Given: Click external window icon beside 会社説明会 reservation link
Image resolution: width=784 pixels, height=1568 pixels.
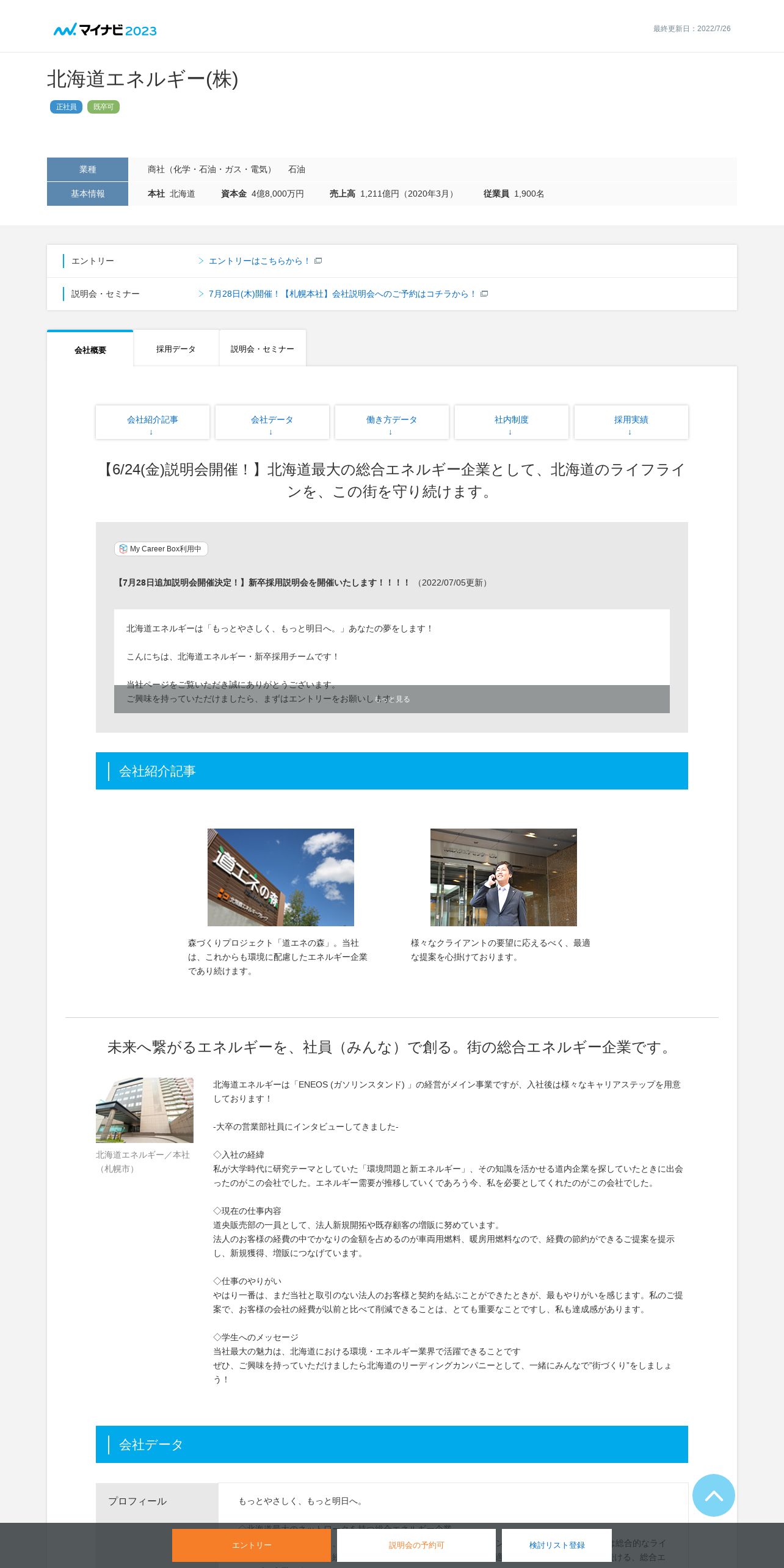Looking at the screenshot, I should click(x=484, y=294).
